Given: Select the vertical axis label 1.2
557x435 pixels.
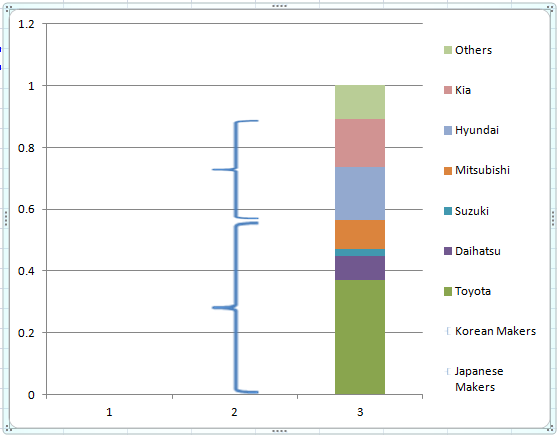Looking at the screenshot, I should 27,24.
